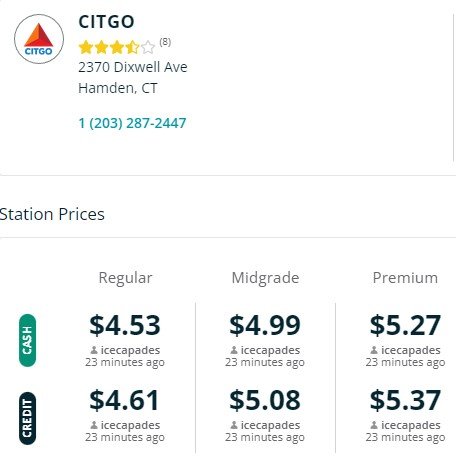Open the (8) reviews count
The width and height of the screenshot is (456, 472).
(165, 42)
